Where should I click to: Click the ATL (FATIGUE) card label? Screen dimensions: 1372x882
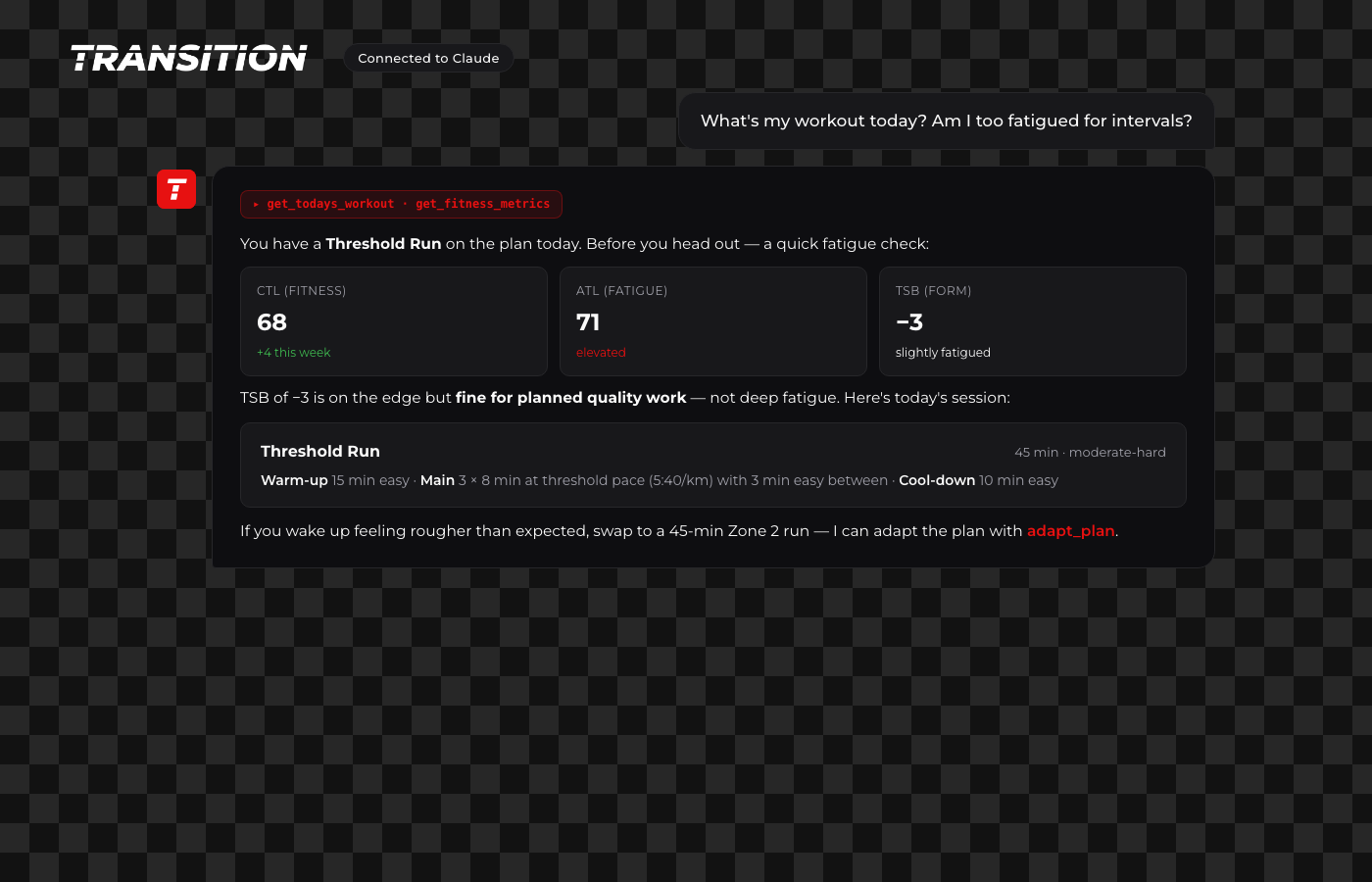click(621, 291)
